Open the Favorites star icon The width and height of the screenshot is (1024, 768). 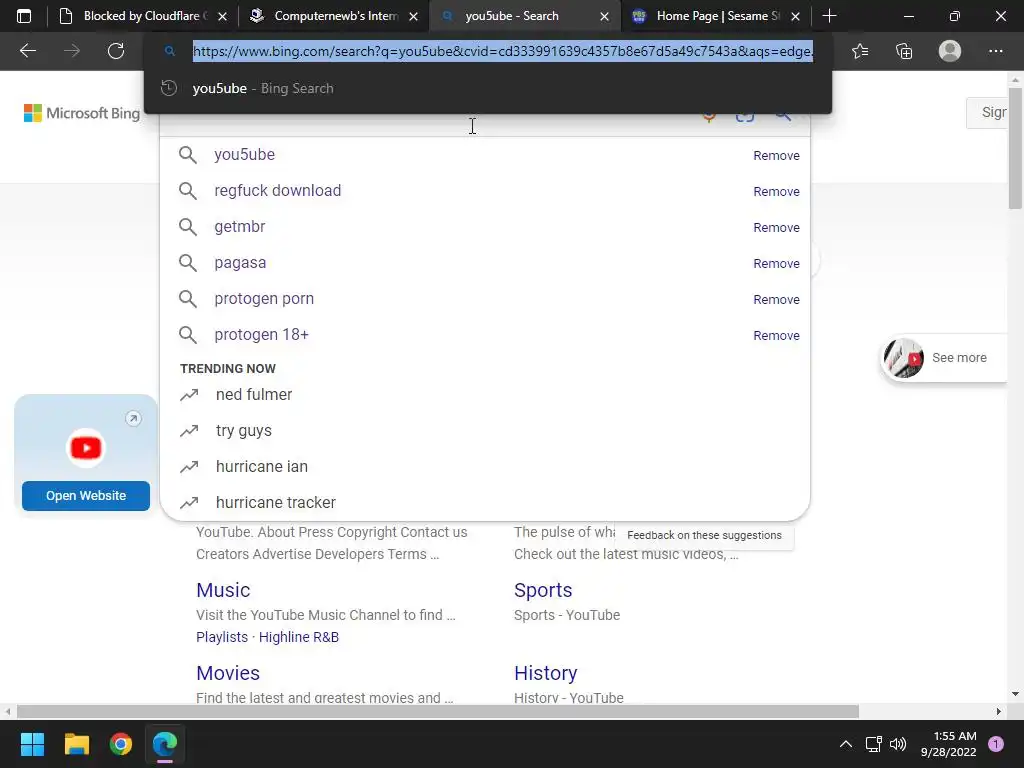coord(860,51)
